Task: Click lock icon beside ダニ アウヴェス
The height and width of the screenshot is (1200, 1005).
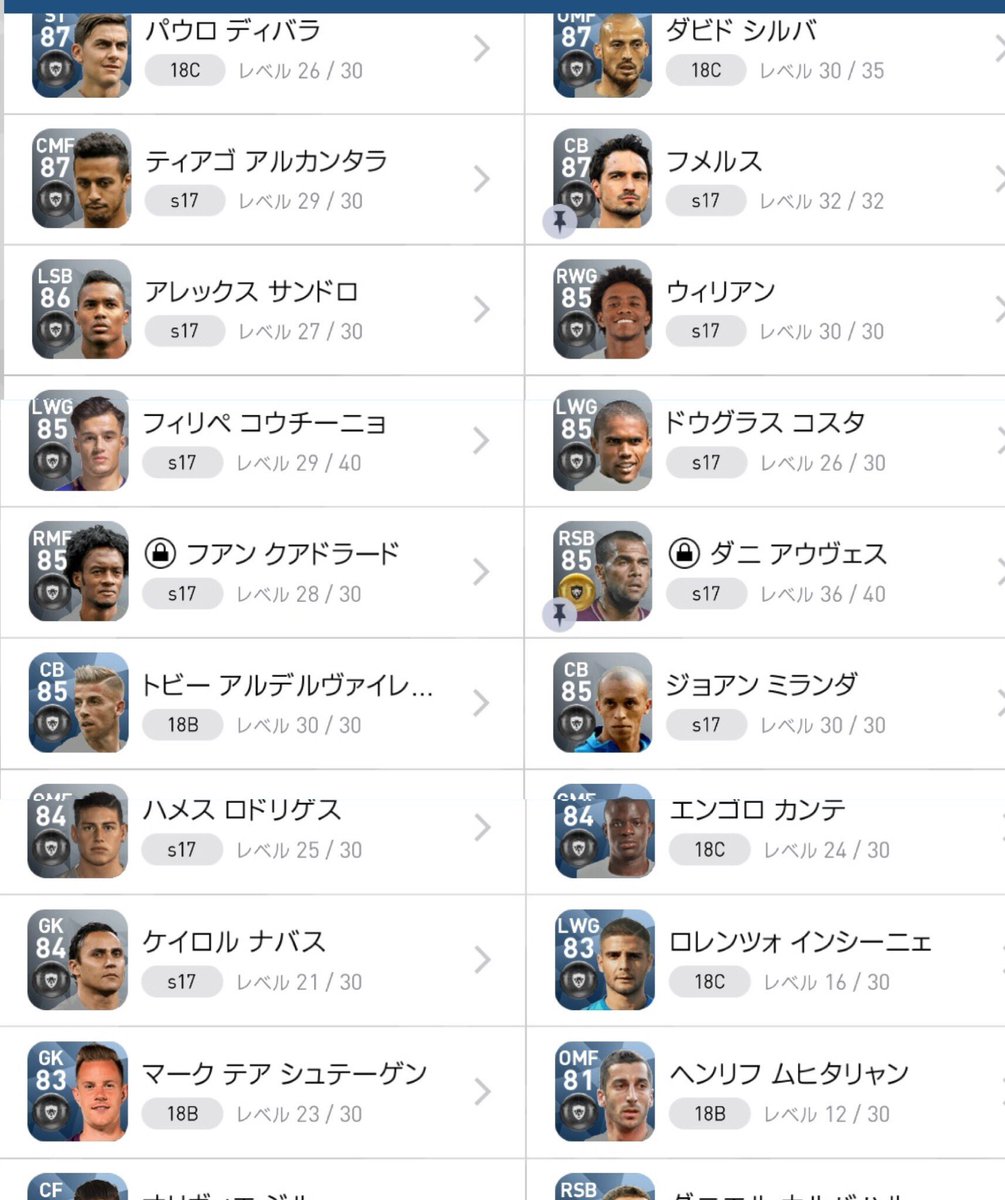Action: click(683, 553)
